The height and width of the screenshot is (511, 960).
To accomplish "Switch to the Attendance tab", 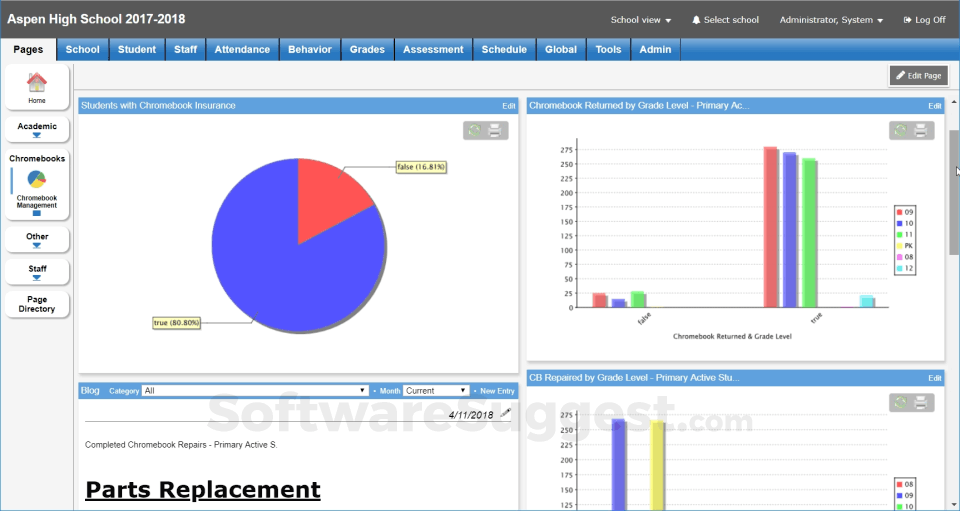I will click(242, 49).
